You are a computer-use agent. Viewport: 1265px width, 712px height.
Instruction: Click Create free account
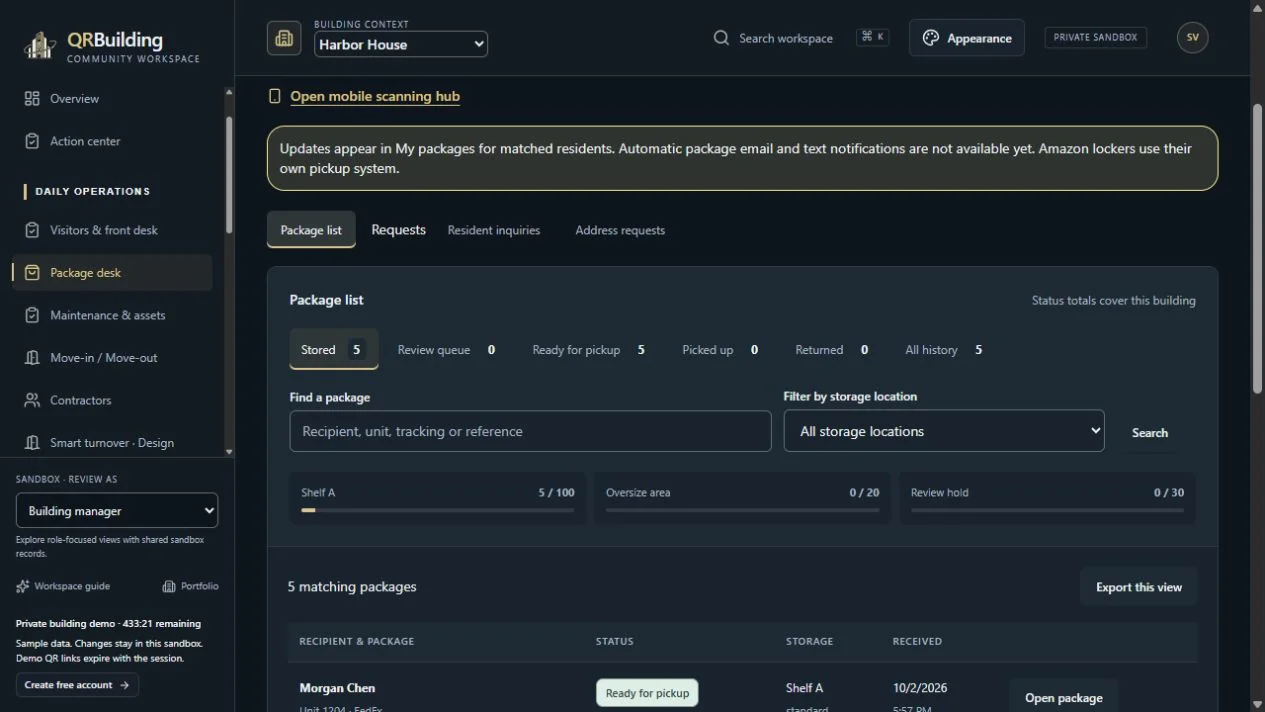point(77,685)
